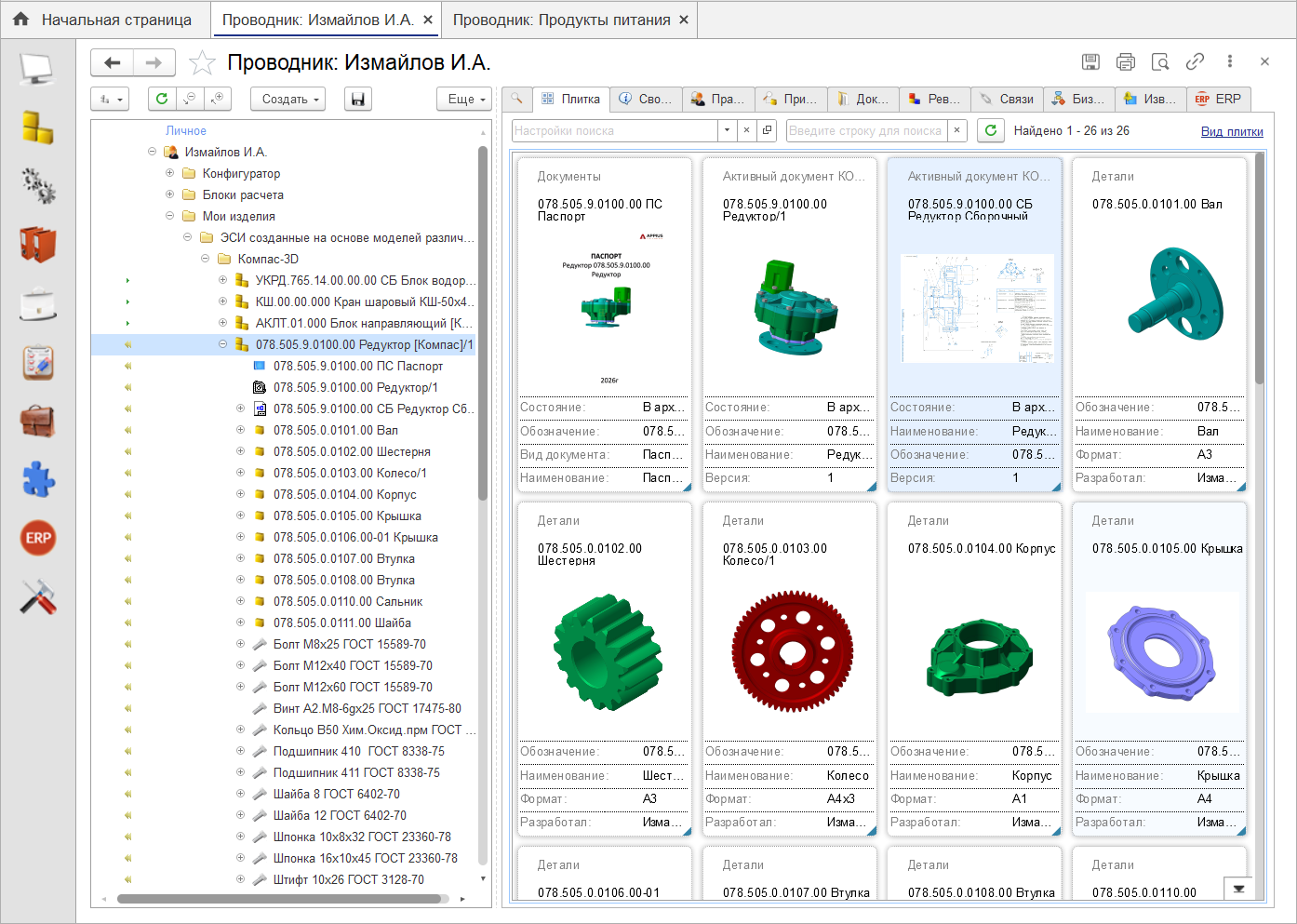Expand the 078.505.0.0101.00 Вал node
This screenshot has height=924, width=1297.
click(x=240, y=429)
